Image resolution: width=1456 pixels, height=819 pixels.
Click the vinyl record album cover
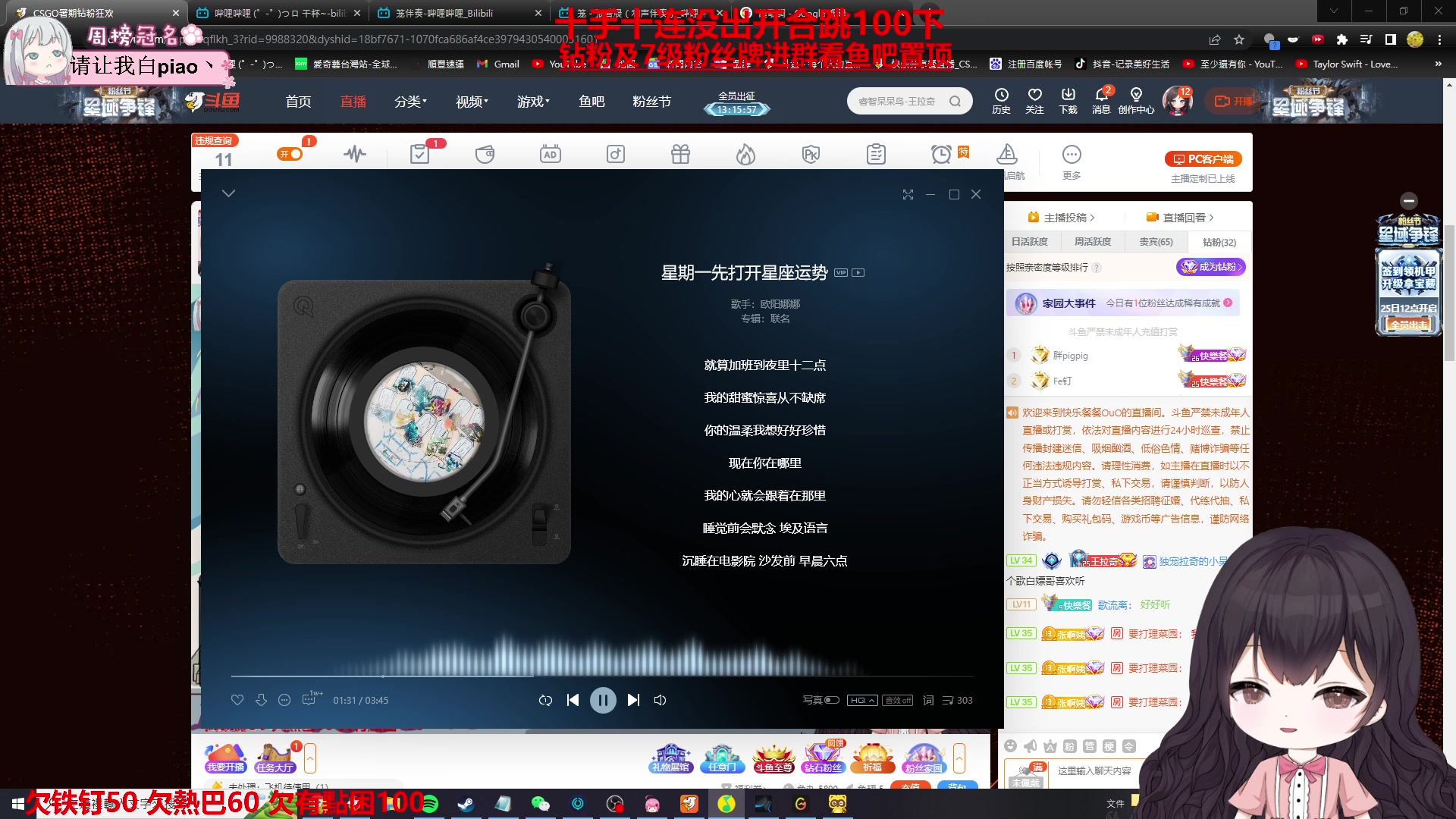coord(425,422)
